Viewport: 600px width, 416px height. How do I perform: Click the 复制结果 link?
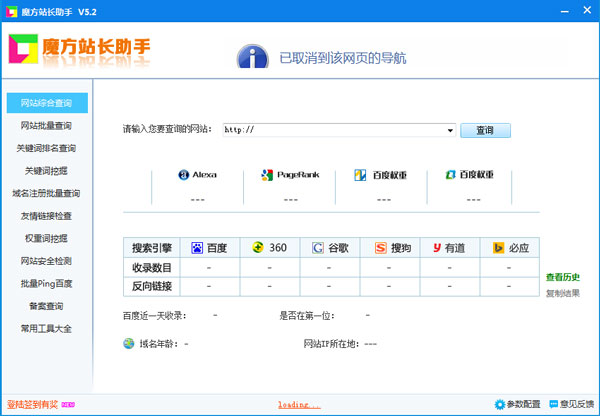click(x=563, y=294)
